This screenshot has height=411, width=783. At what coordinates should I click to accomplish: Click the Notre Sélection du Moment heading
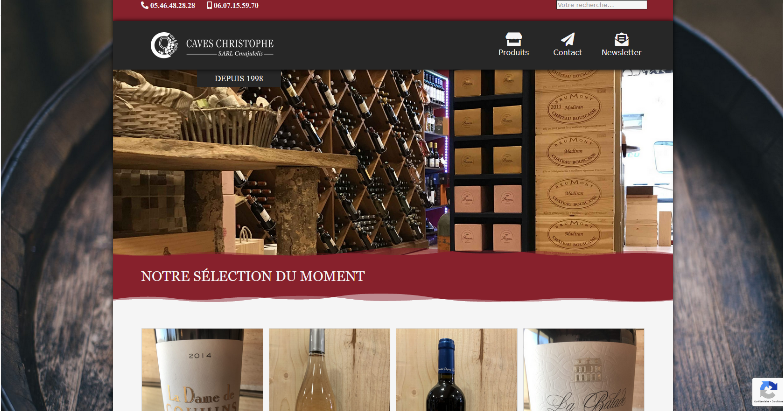(253, 276)
